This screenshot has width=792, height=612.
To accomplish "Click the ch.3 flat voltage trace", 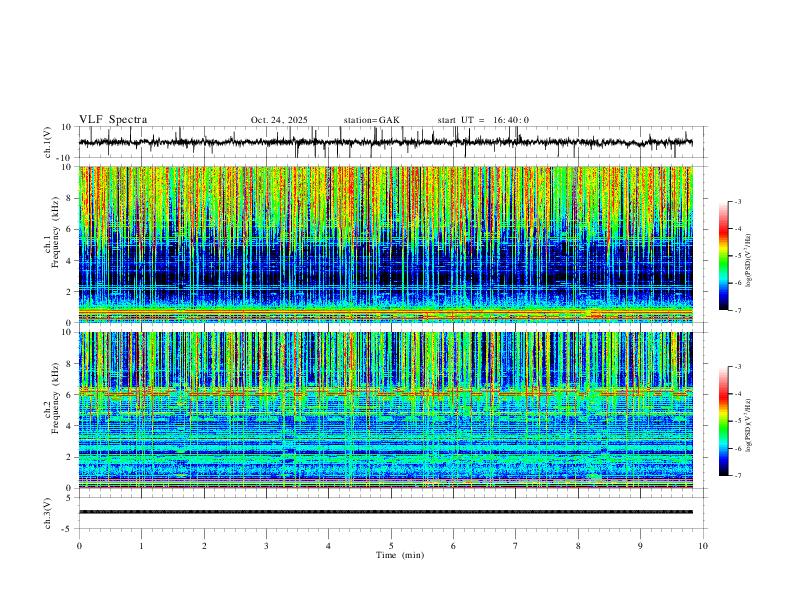I will click(x=386, y=512).
